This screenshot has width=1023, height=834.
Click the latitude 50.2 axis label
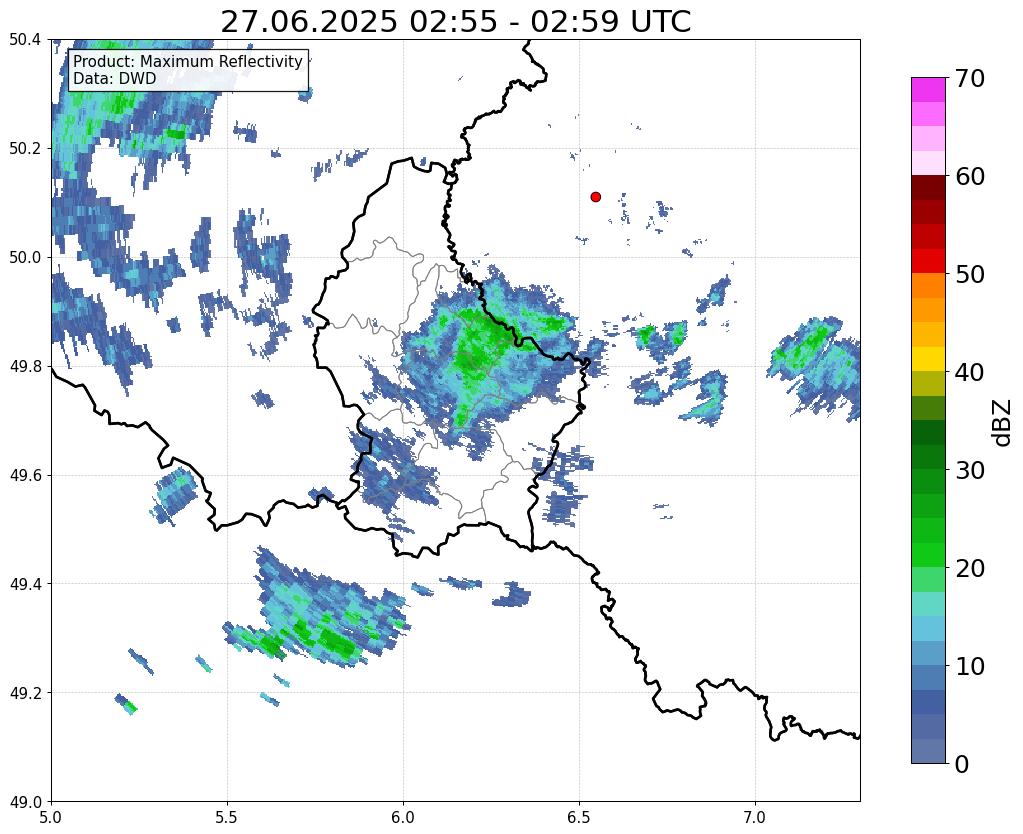click(x=25, y=149)
